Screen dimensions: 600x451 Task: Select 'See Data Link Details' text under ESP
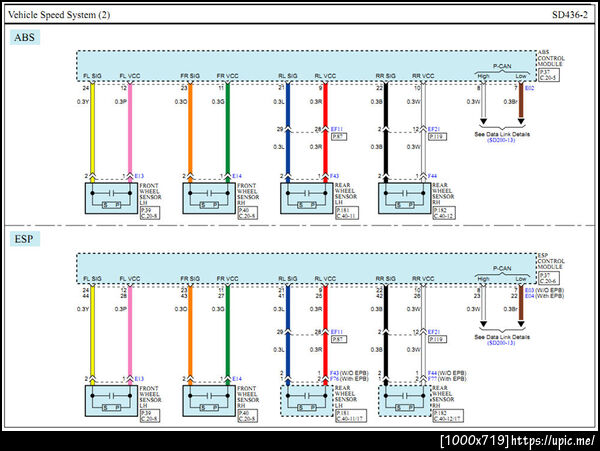point(502,337)
